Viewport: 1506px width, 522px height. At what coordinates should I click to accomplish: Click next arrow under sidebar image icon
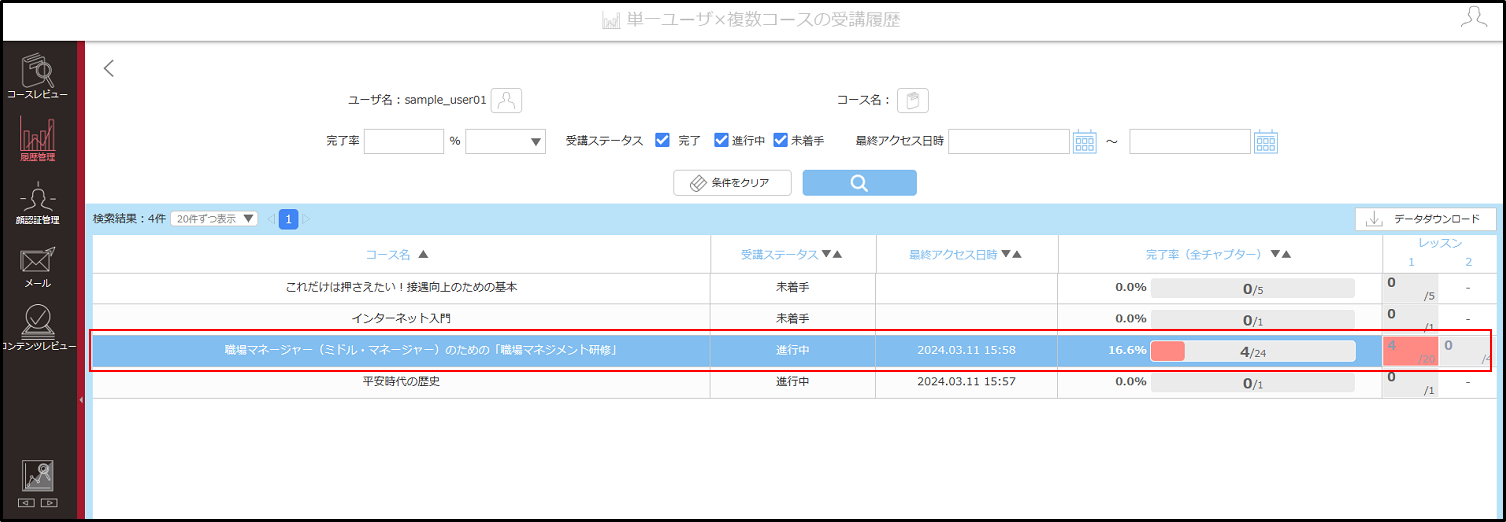coord(49,502)
